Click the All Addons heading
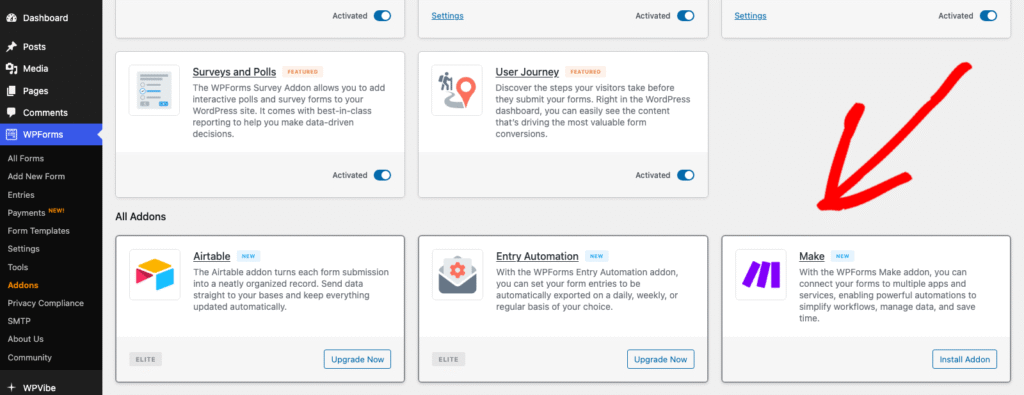1024x395 pixels. (x=140, y=216)
